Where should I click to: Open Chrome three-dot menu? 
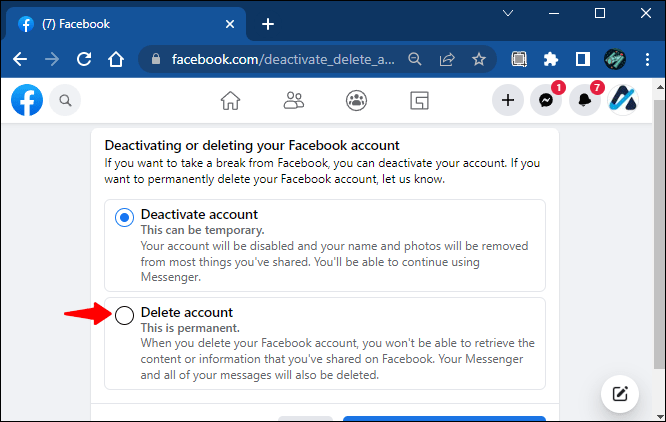pyautogui.click(x=647, y=59)
